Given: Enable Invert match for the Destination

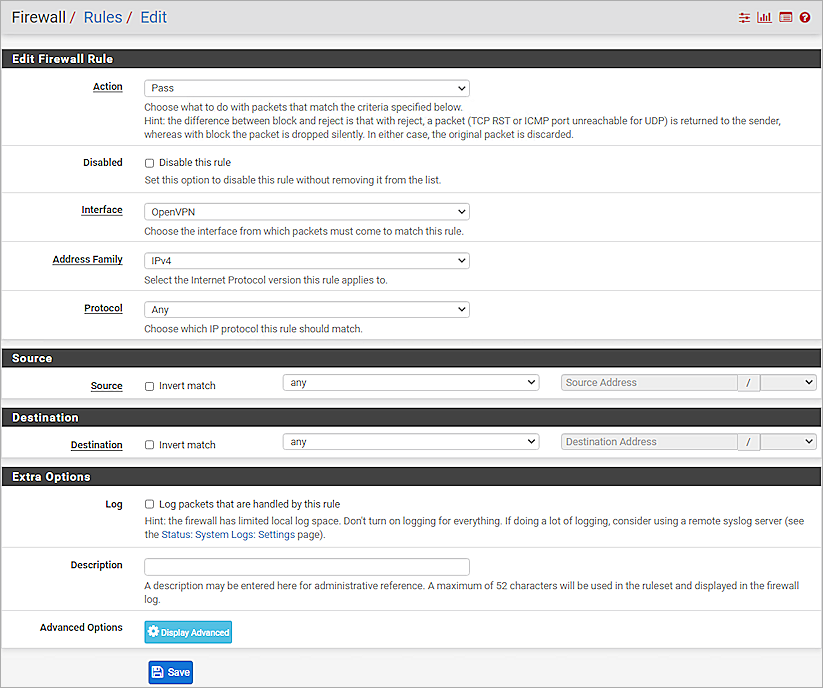Looking at the screenshot, I should [148, 445].
